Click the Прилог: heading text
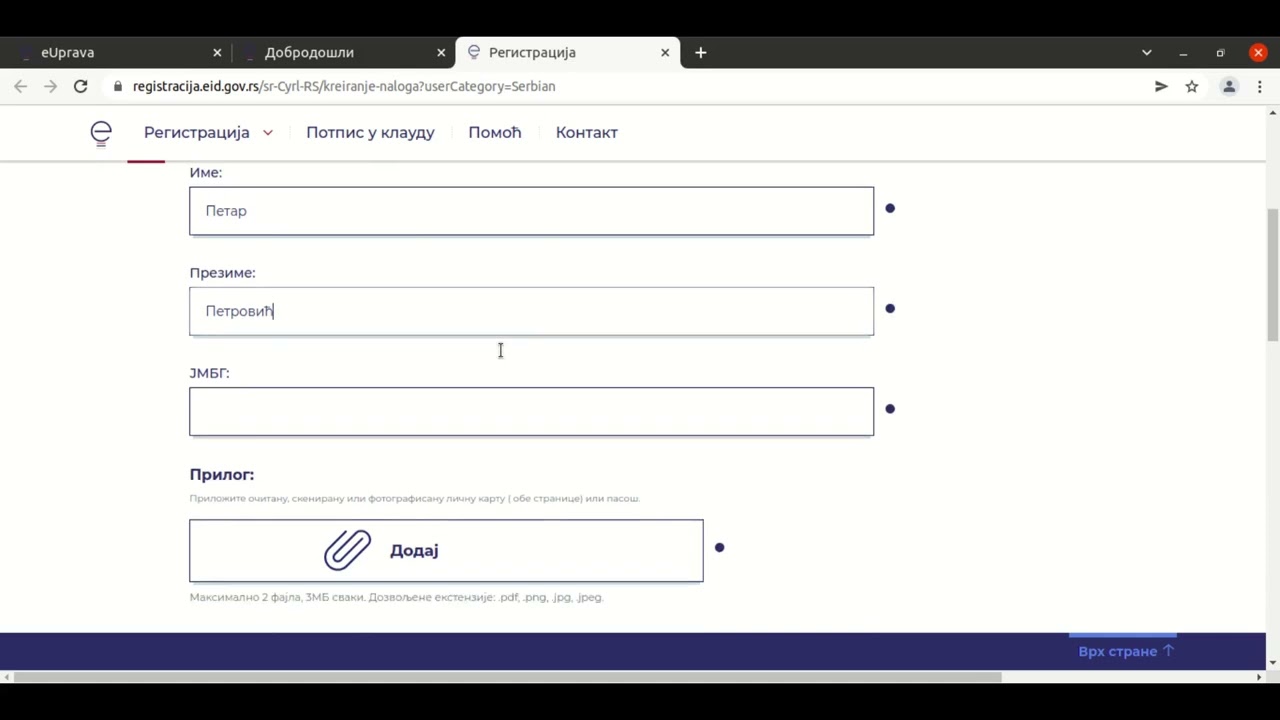The image size is (1280, 720). pyautogui.click(x=222, y=475)
